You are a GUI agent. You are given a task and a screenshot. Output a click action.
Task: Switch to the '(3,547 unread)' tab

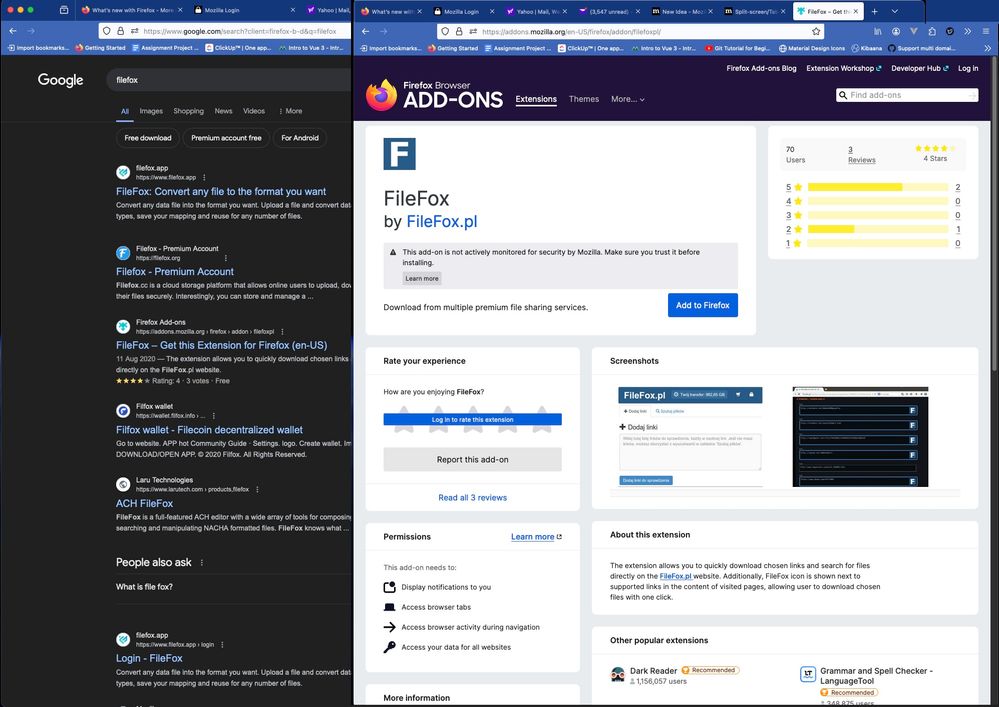click(609, 11)
